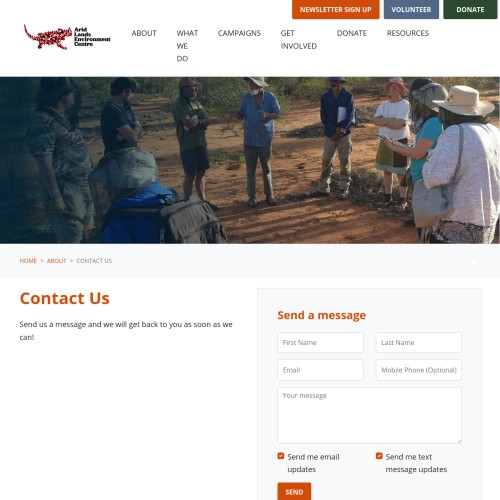This screenshot has width=500, height=500.
Task: Follow the About breadcrumb link
Action: (56, 261)
